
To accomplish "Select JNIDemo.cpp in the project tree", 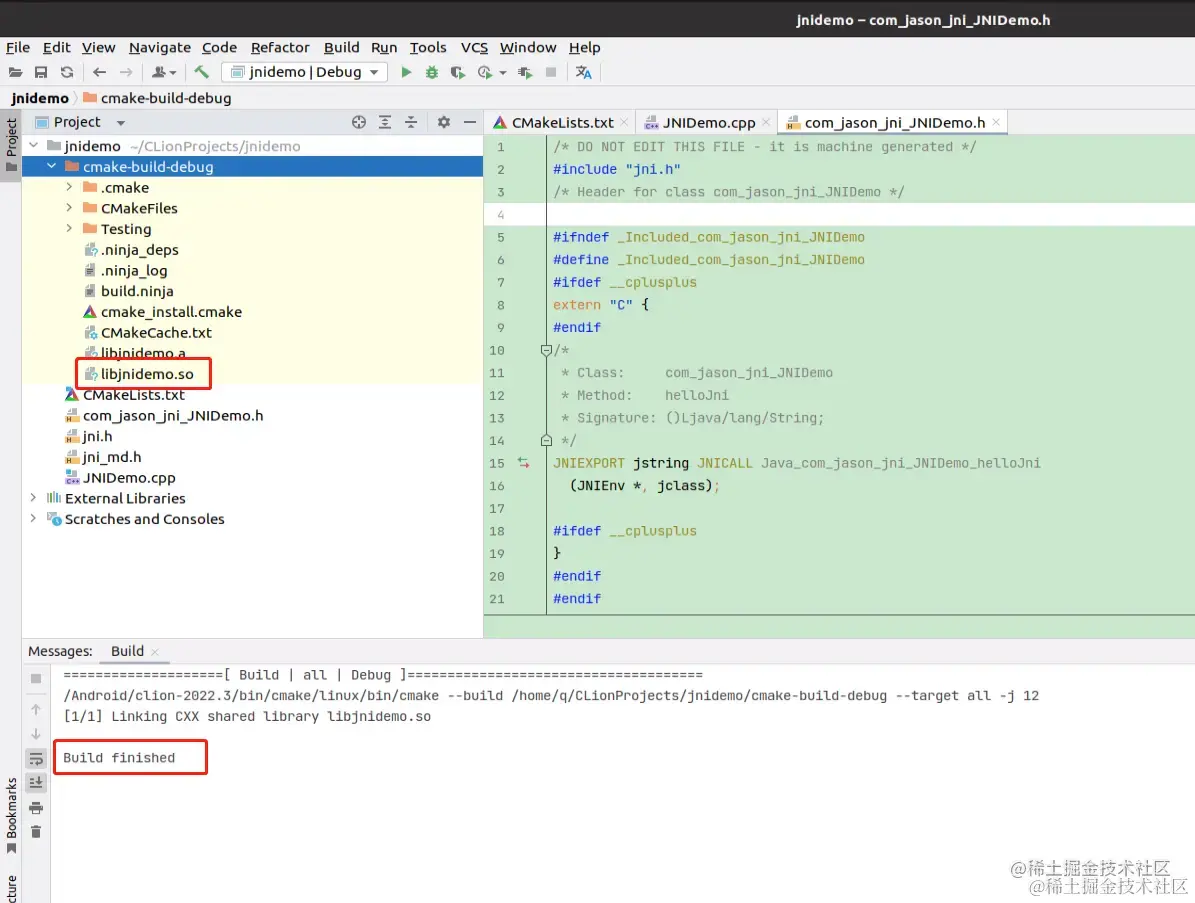I will pos(129,477).
